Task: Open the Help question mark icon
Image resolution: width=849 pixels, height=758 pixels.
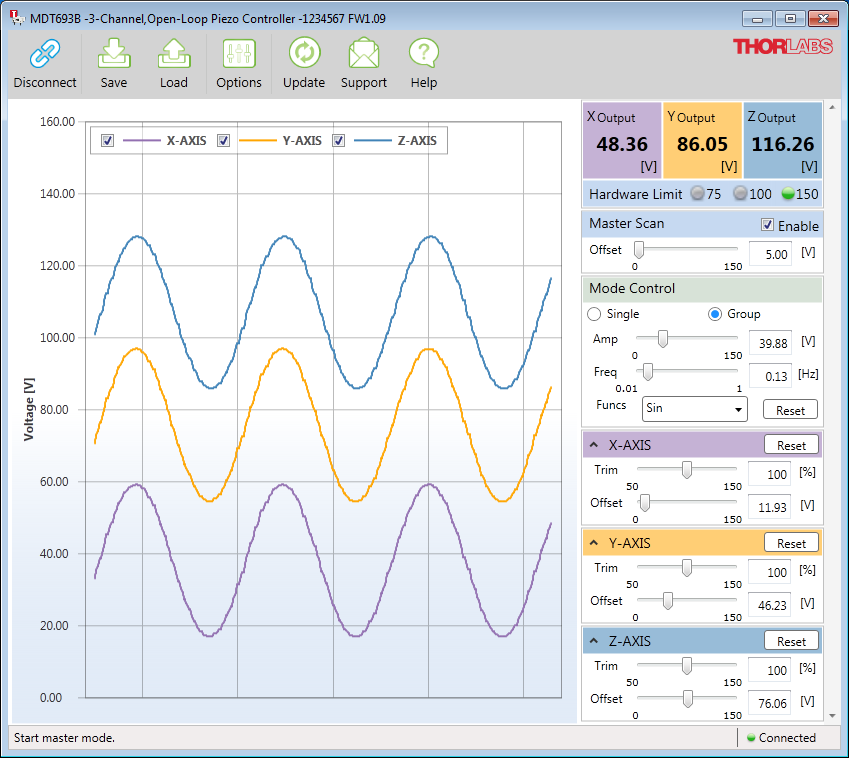Action: tap(424, 54)
